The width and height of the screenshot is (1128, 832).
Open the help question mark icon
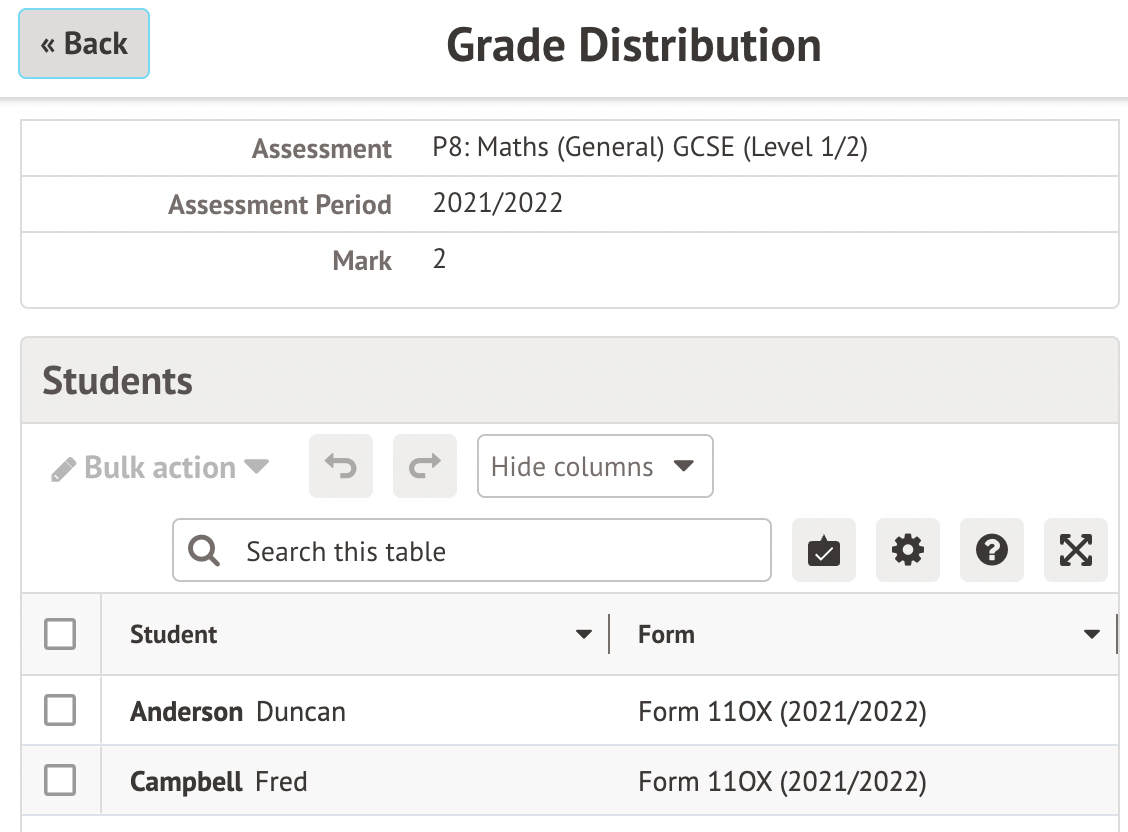pos(992,550)
